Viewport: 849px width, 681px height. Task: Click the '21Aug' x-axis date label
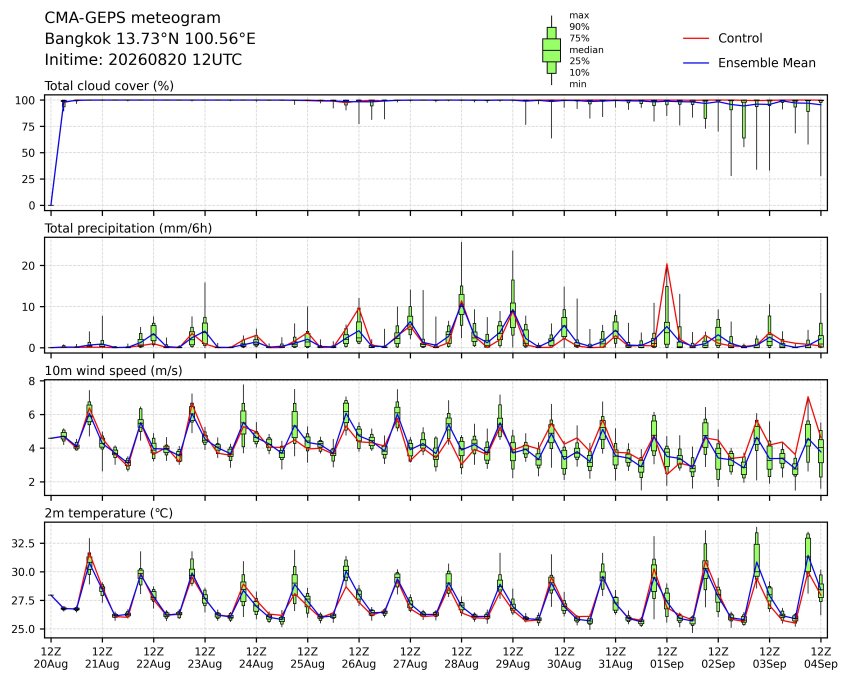(102, 664)
